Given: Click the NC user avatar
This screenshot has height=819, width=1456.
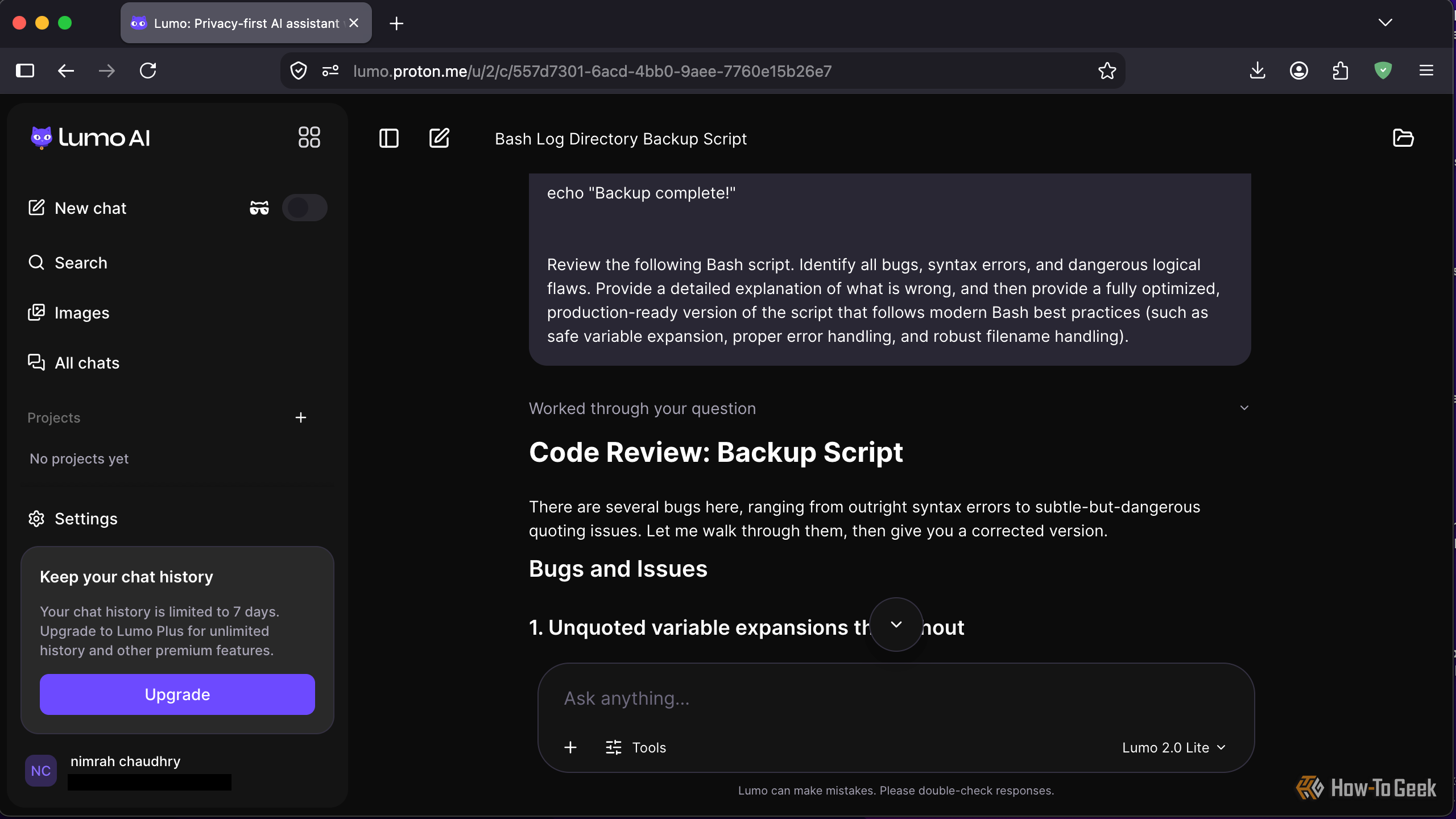Looking at the screenshot, I should (x=41, y=771).
